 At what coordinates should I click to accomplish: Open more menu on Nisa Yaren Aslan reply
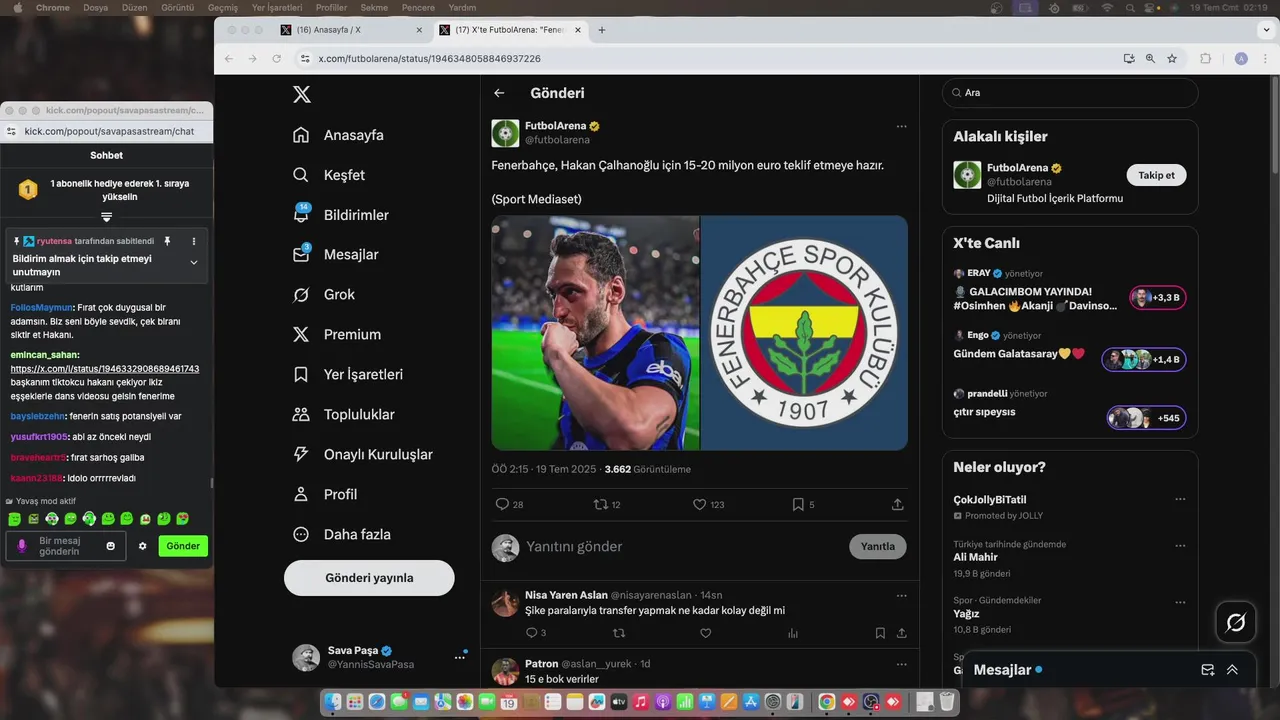coord(901,595)
